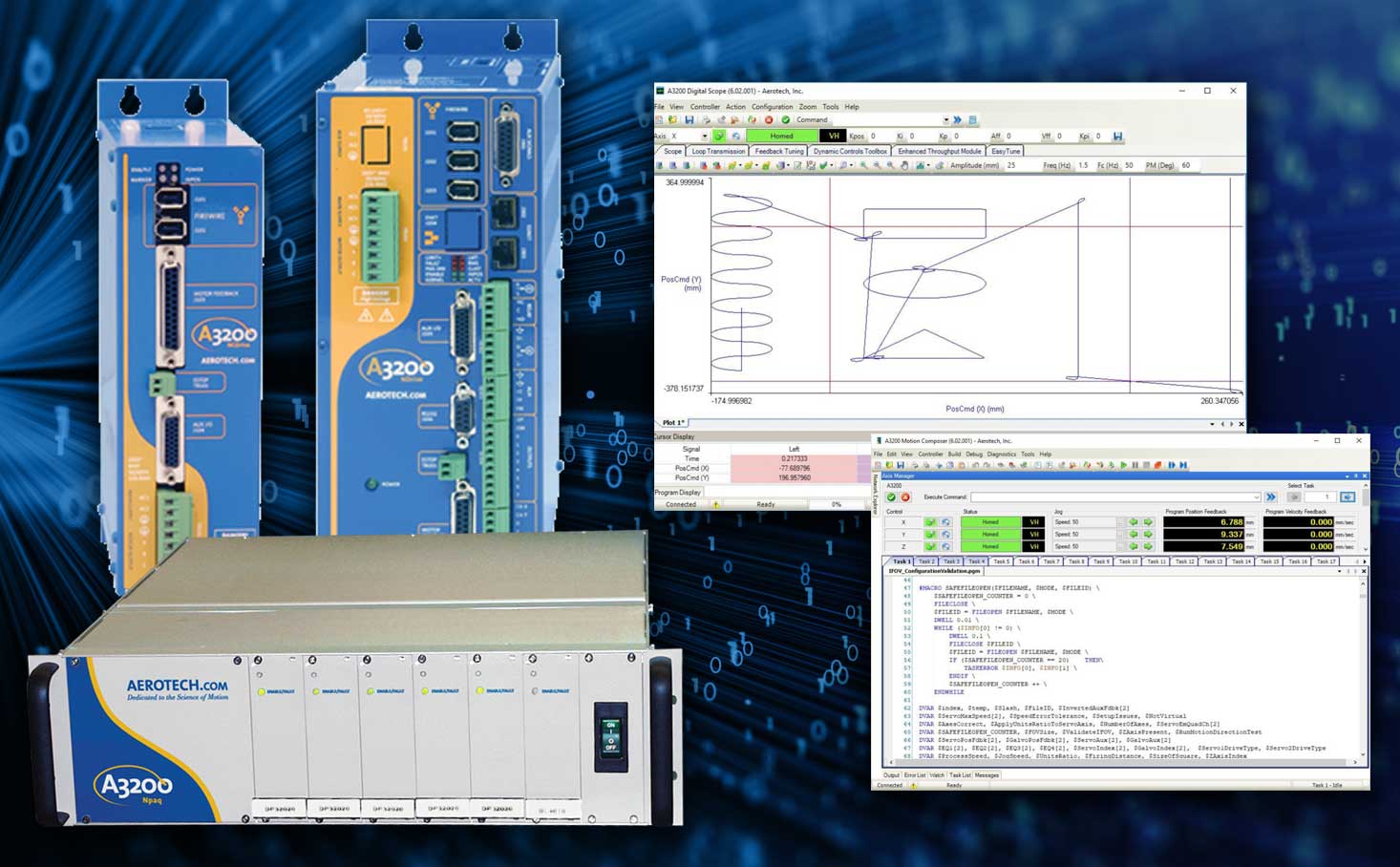Jog Z axis positive green arrow
Viewport: 1400px width, 867px height.
tap(1148, 546)
